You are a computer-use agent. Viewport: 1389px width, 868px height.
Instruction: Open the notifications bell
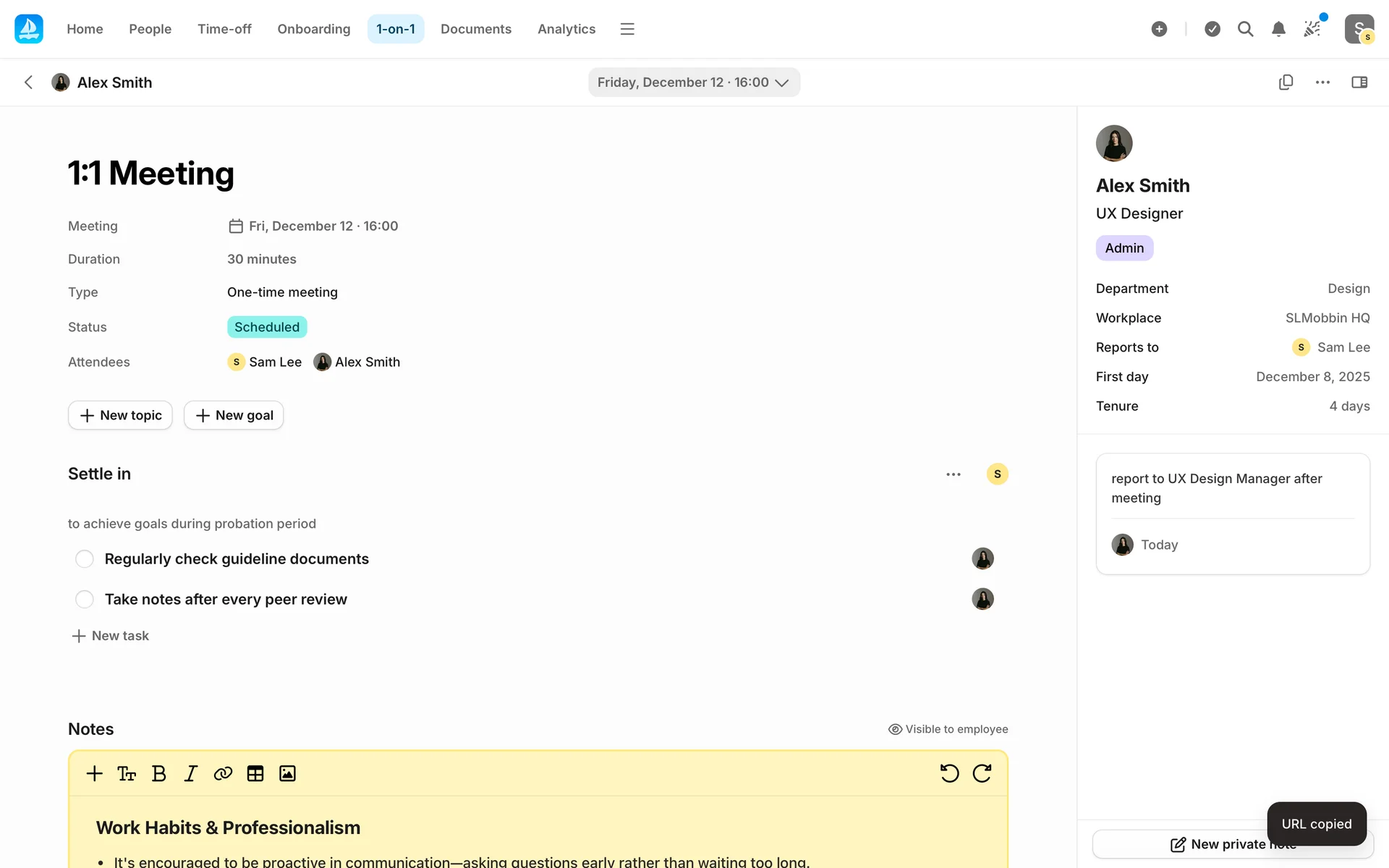pyautogui.click(x=1278, y=29)
